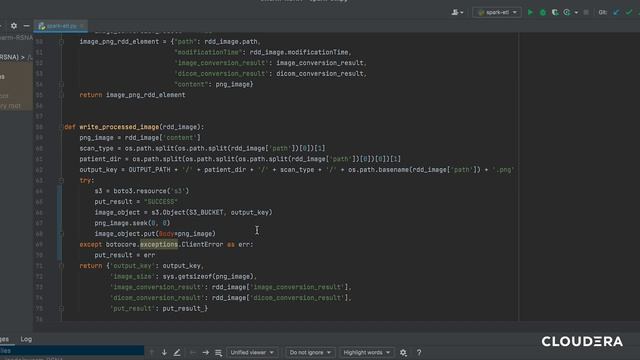Jump to source with the pencil icon

click(x=177, y=352)
